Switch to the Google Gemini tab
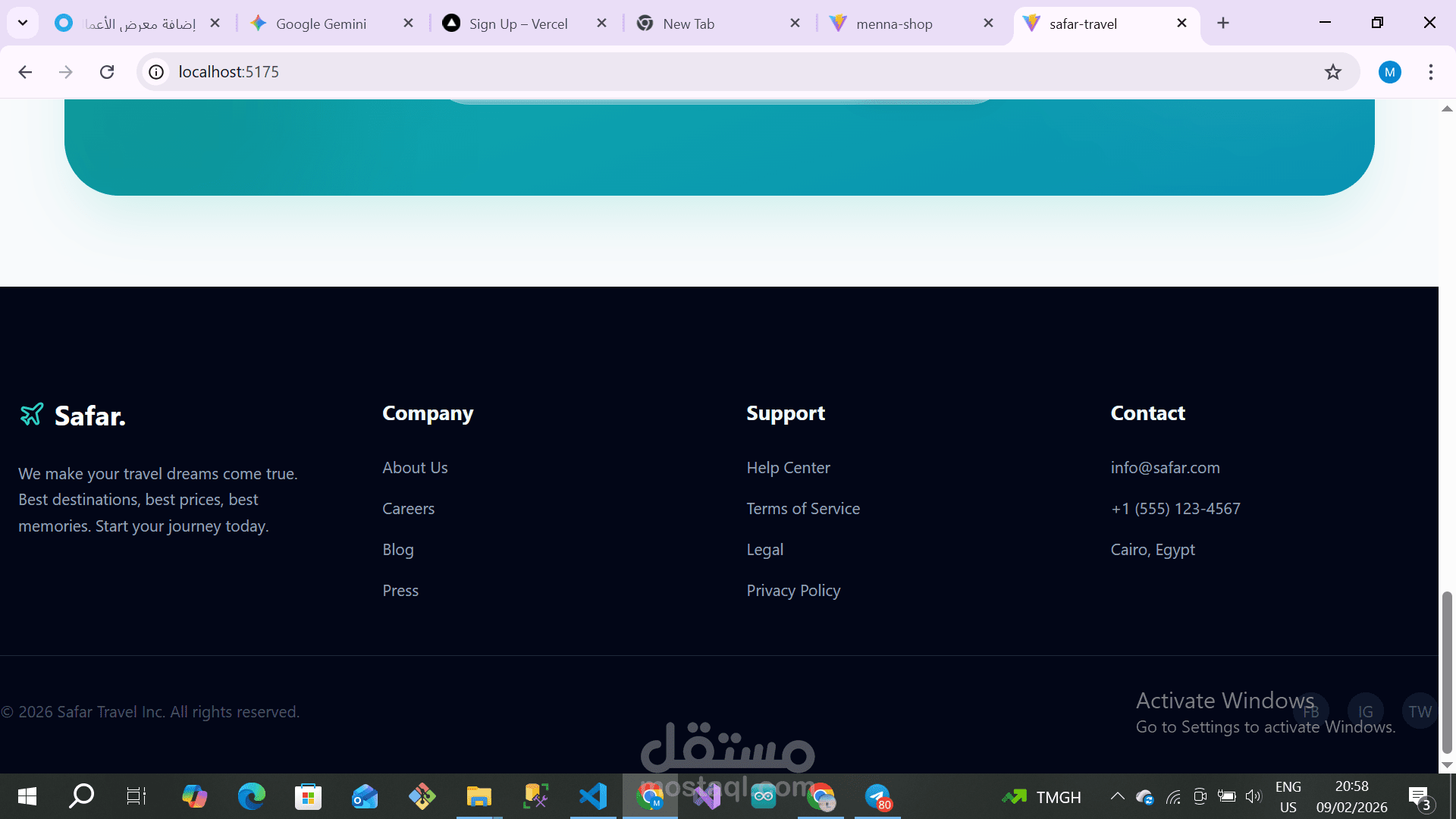 [321, 24]
